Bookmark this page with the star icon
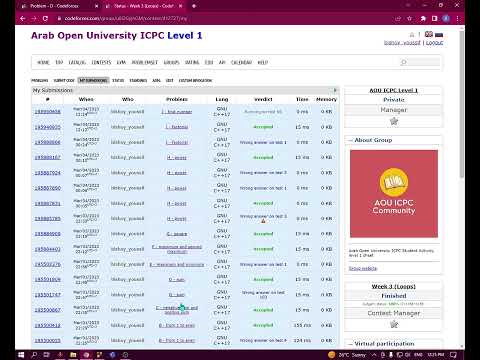The image size is (480, 360). (x=410, y=19)
